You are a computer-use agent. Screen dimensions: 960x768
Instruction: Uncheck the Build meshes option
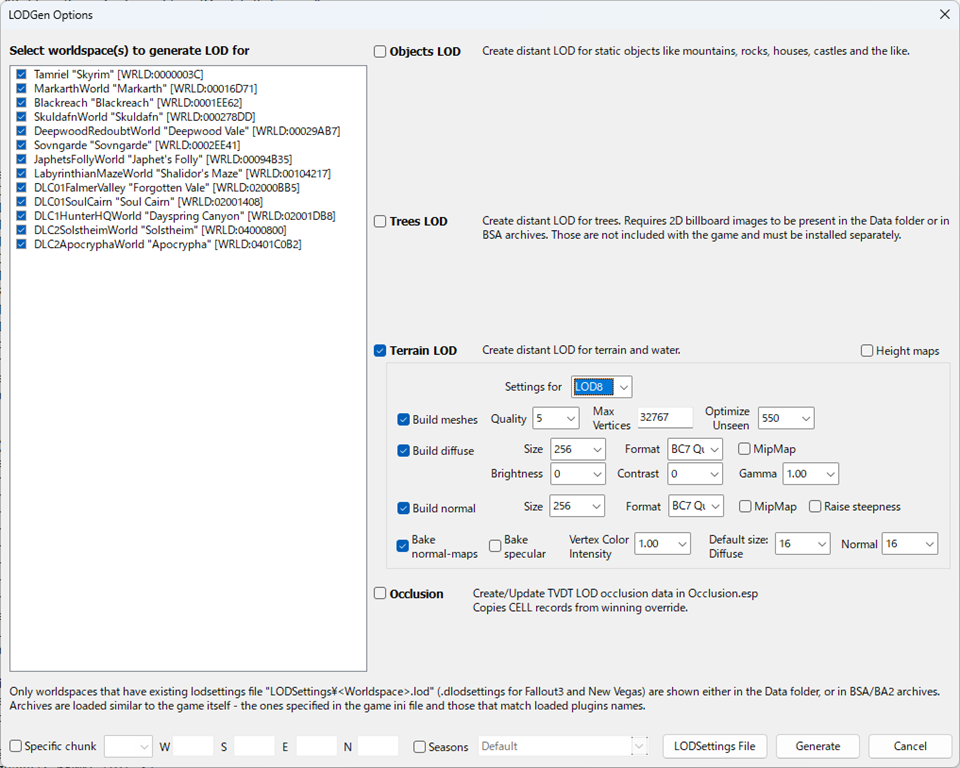click(403, 420)
